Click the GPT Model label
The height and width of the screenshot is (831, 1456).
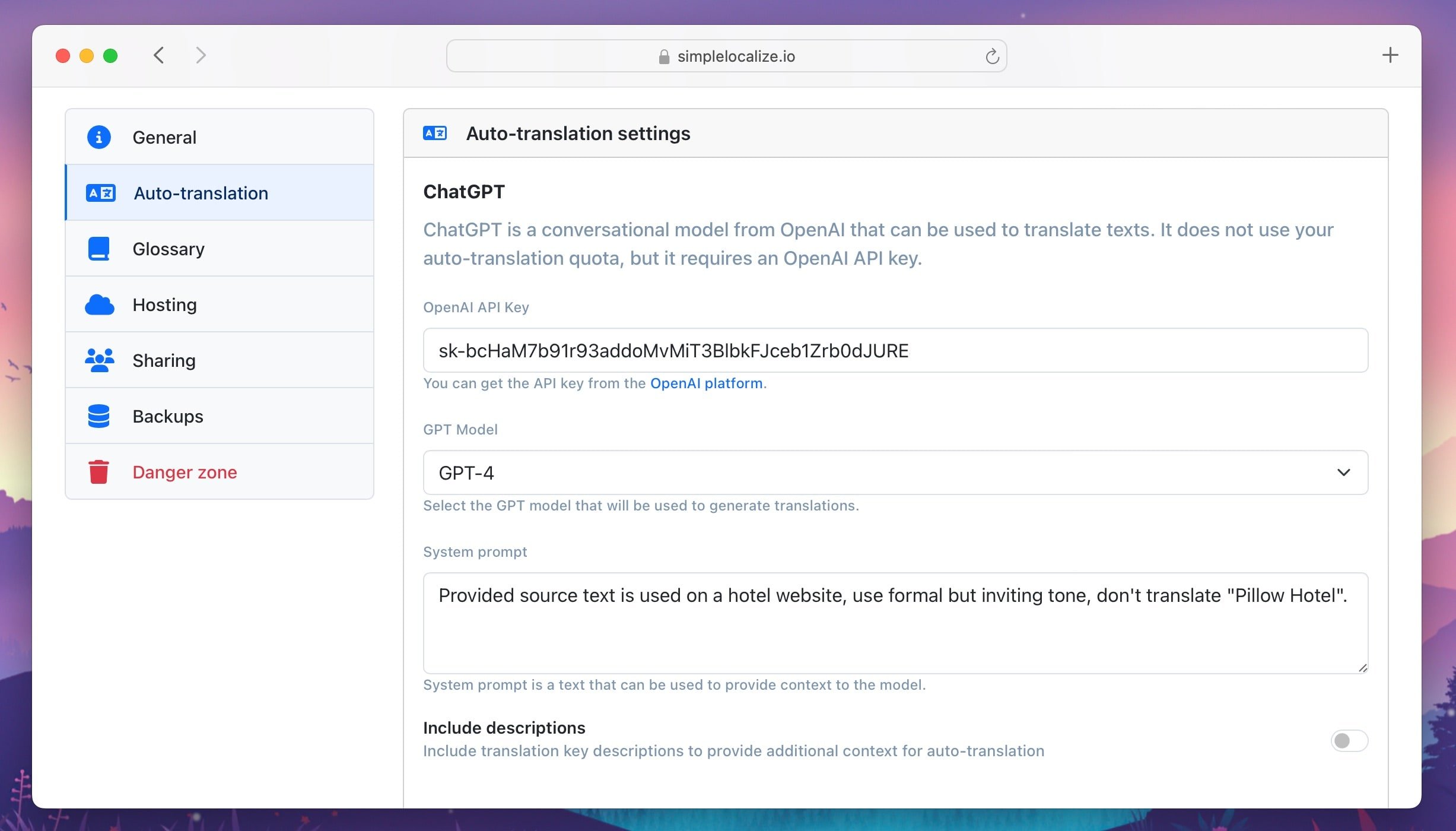(x=460, y=430)
